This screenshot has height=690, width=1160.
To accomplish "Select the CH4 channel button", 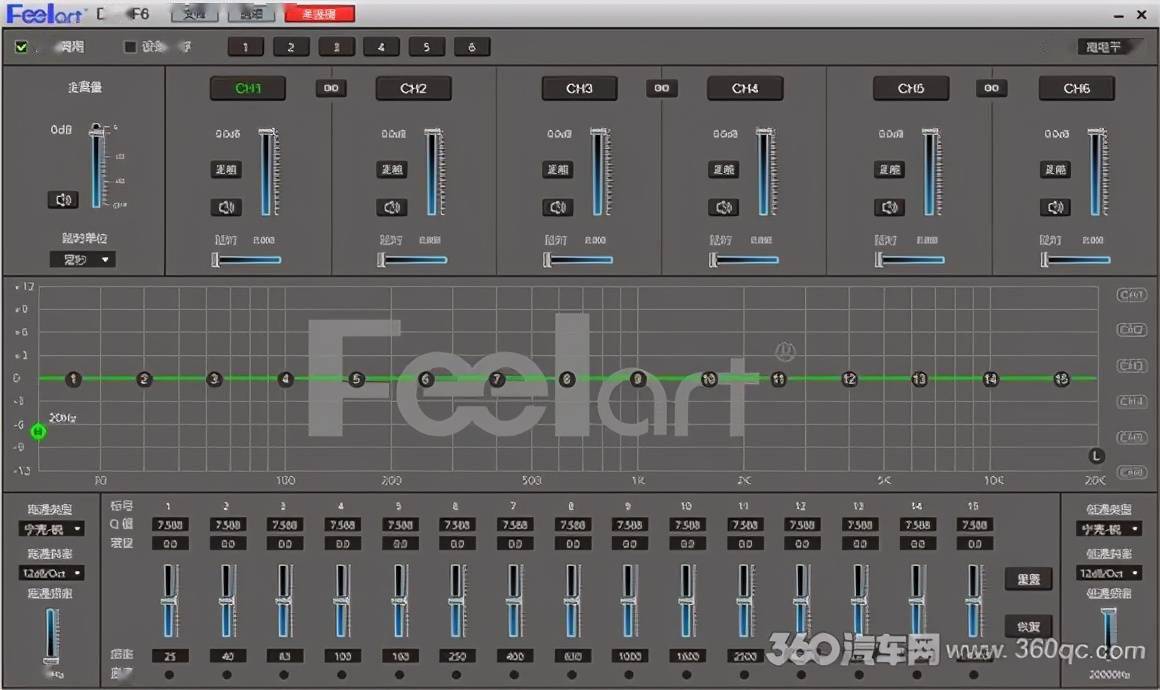I will [x=744, y=89].
